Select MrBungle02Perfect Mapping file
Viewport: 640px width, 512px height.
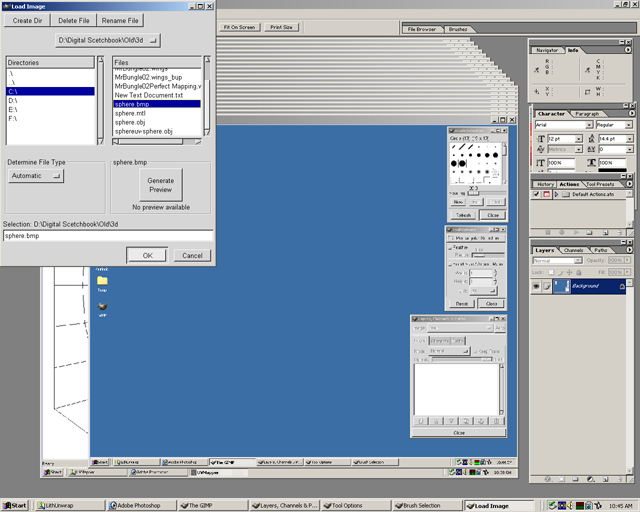[157, 86]
